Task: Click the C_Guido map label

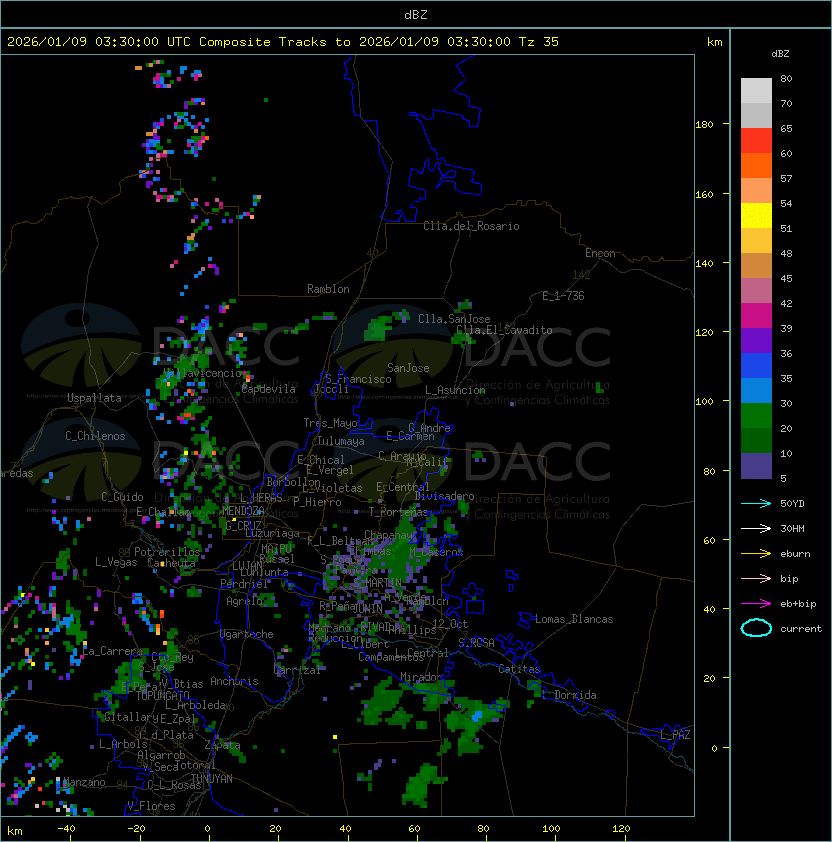Action: click(x=122, y=497)
